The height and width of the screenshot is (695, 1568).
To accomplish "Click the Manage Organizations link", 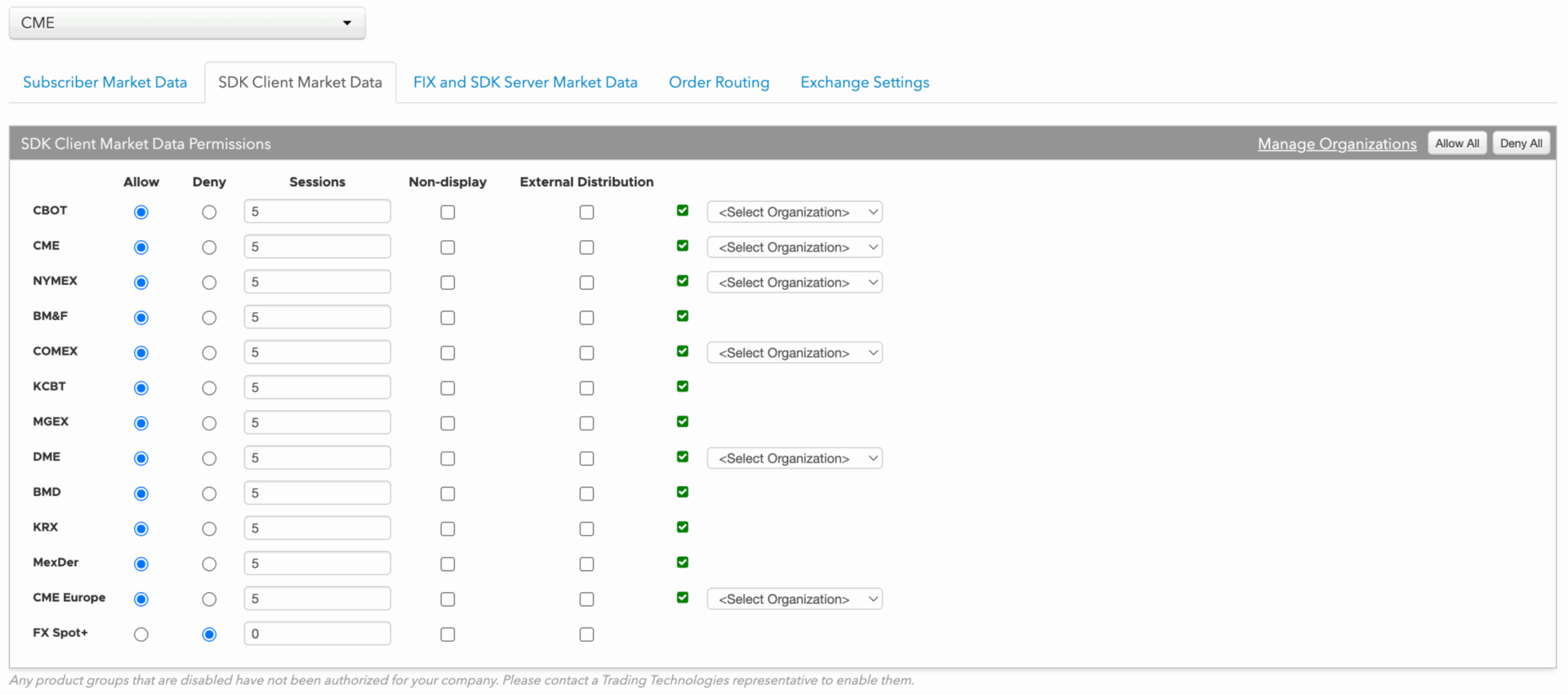I will [1337, 144].
